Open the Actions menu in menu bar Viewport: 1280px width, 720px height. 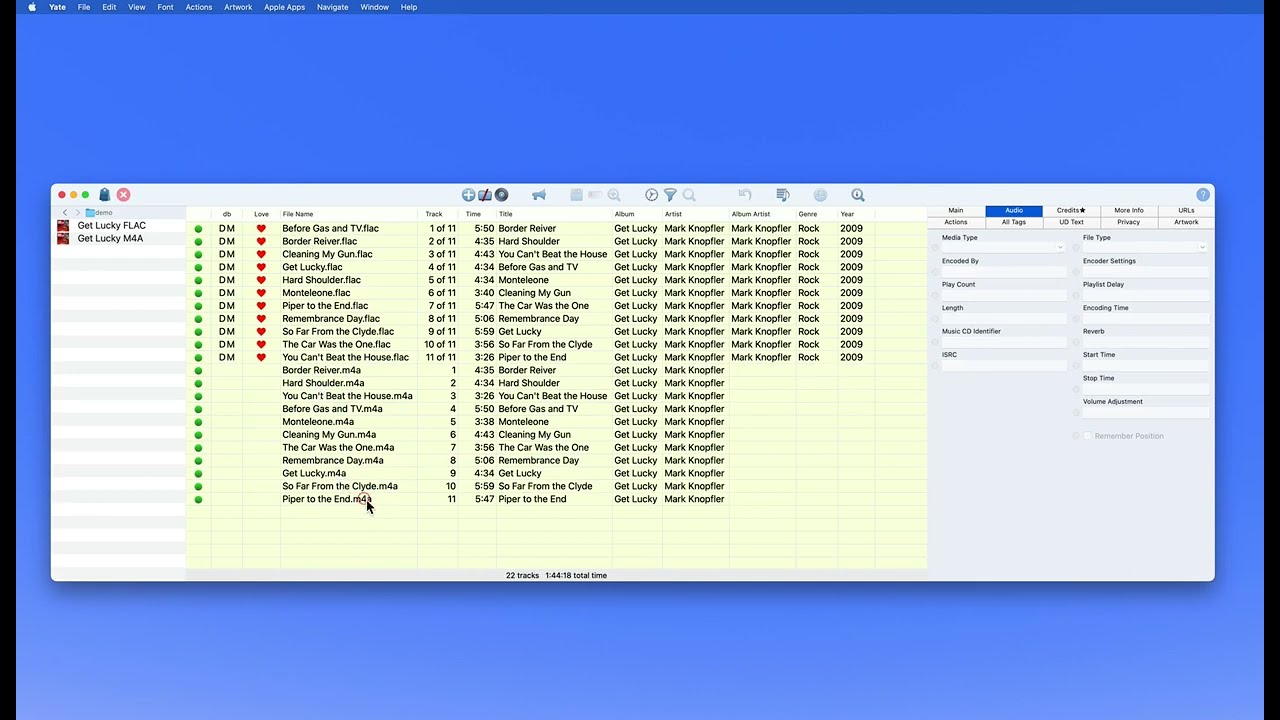pos(198,7)
